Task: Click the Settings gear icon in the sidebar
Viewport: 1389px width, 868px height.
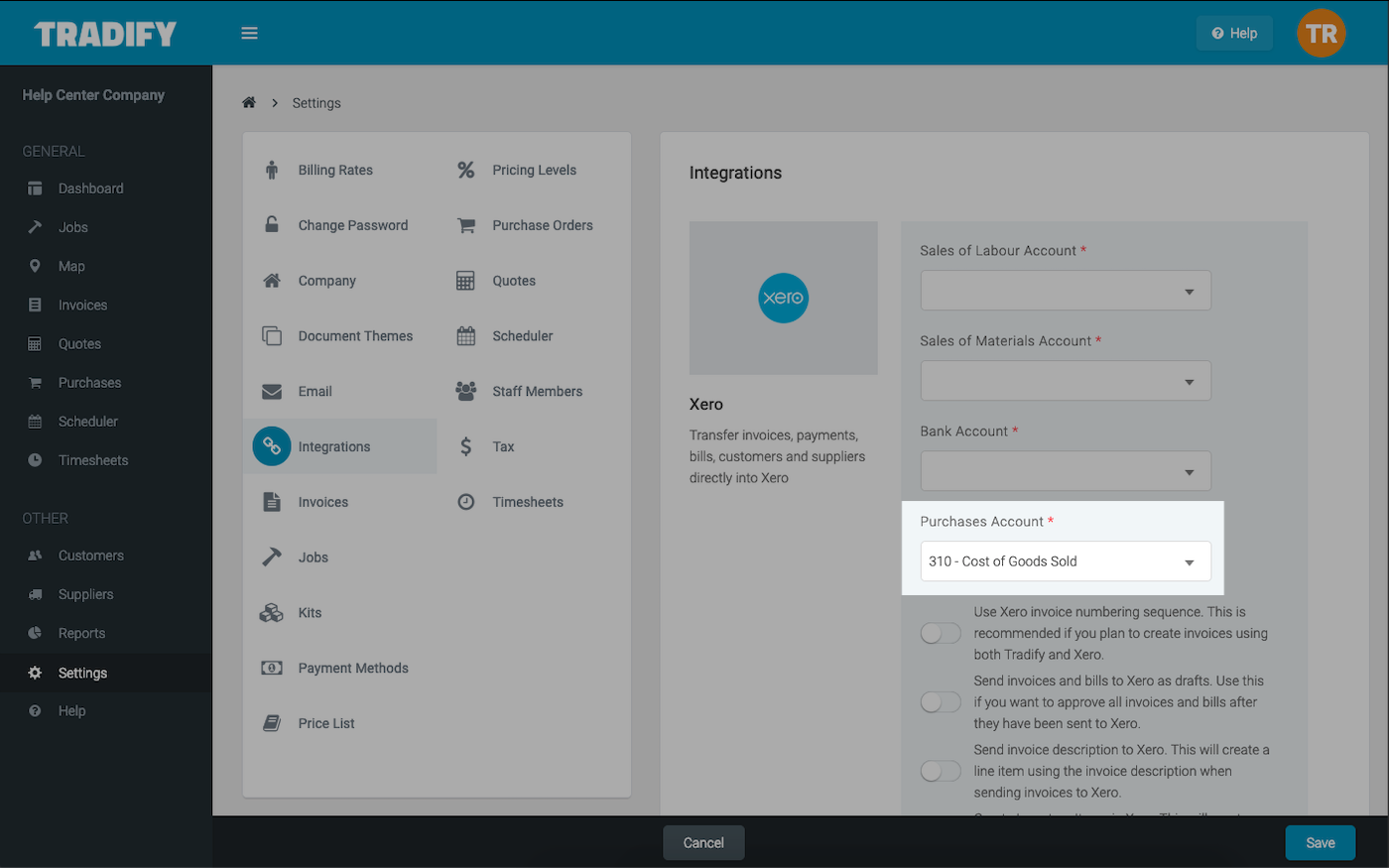Action: click(x=35, y=673)
